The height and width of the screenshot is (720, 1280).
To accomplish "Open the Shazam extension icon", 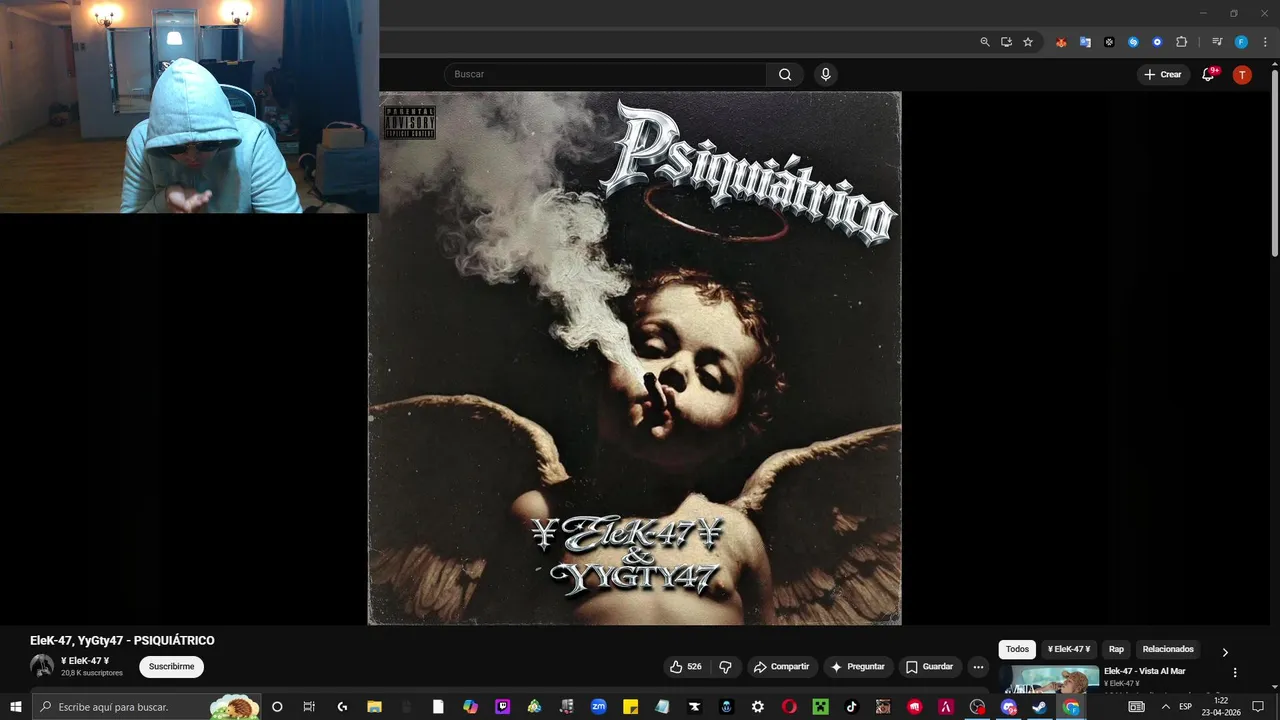I will point(1133,42).
